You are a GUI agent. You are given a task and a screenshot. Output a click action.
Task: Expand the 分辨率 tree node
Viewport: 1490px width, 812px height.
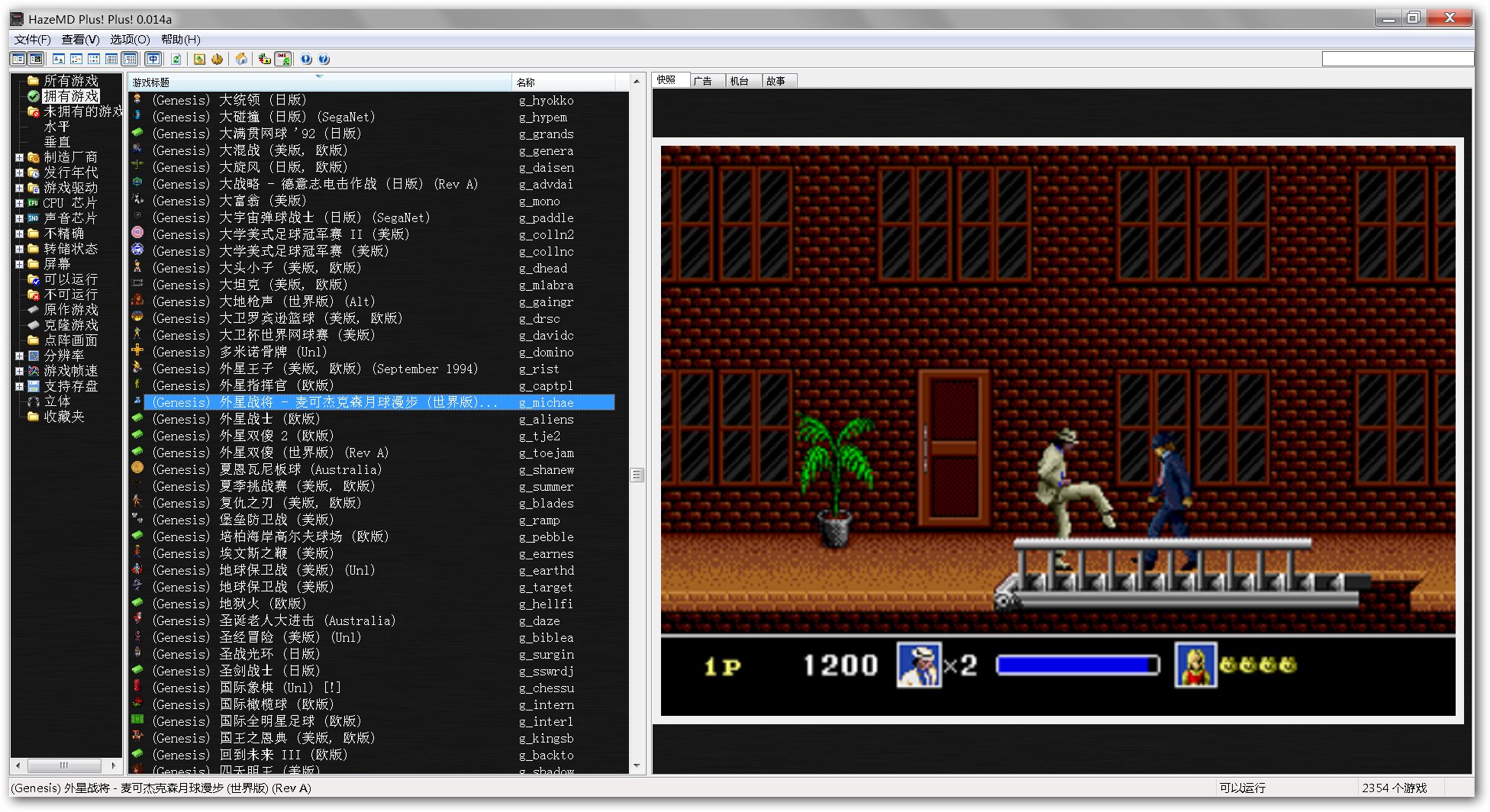(19, 356)
